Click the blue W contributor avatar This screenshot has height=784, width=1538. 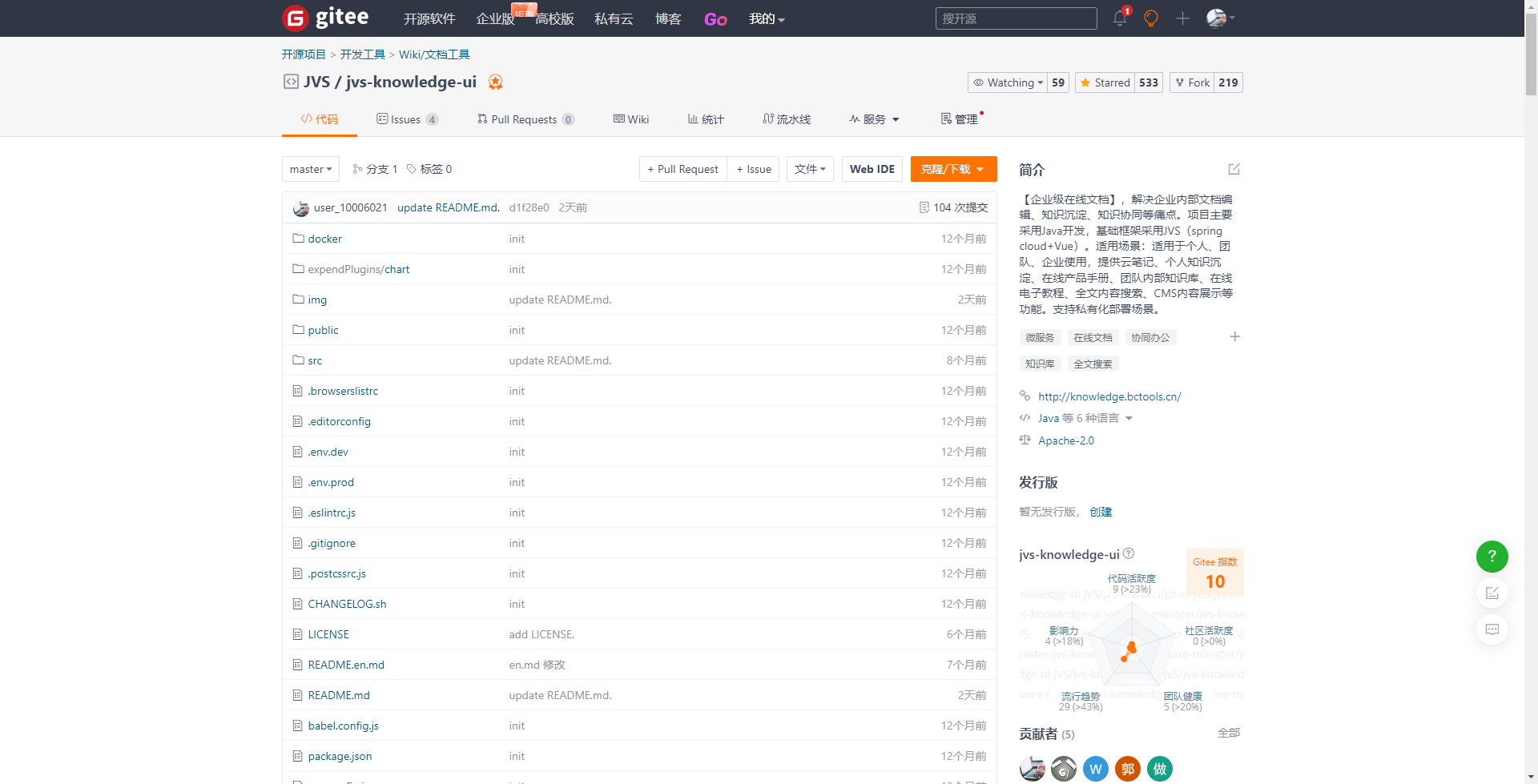point(1096,769)
